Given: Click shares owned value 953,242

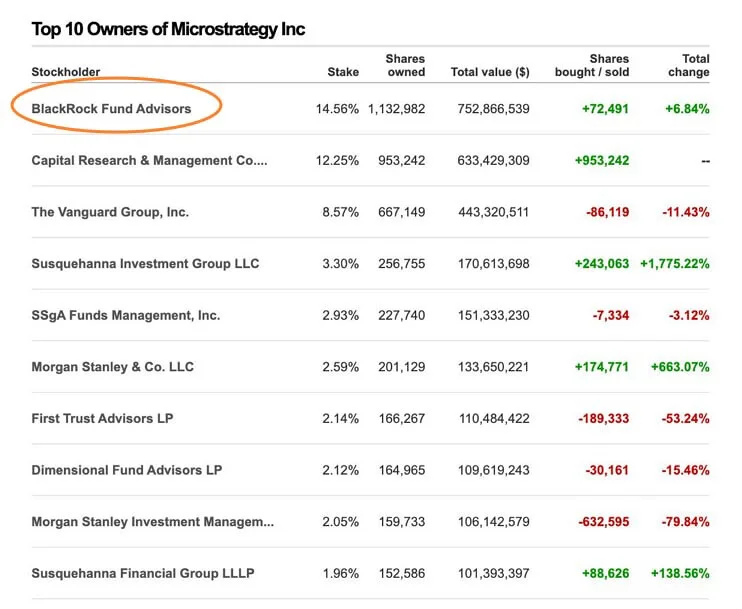Looking at the screenshot, I should [402, 160].
